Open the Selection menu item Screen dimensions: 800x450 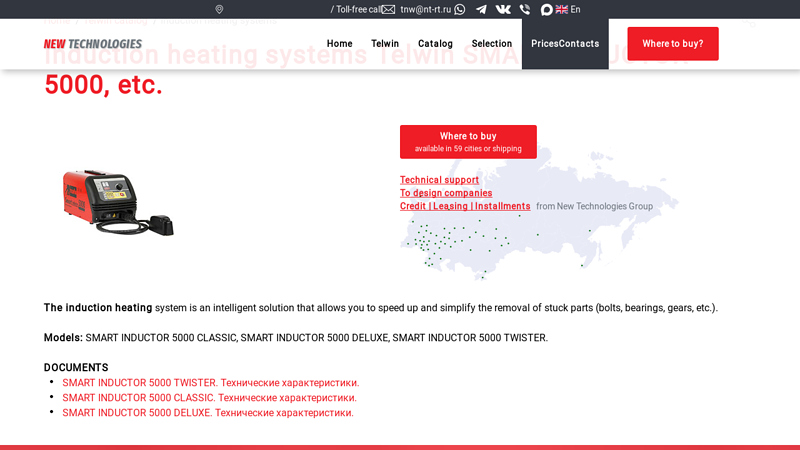click(492, 44)
